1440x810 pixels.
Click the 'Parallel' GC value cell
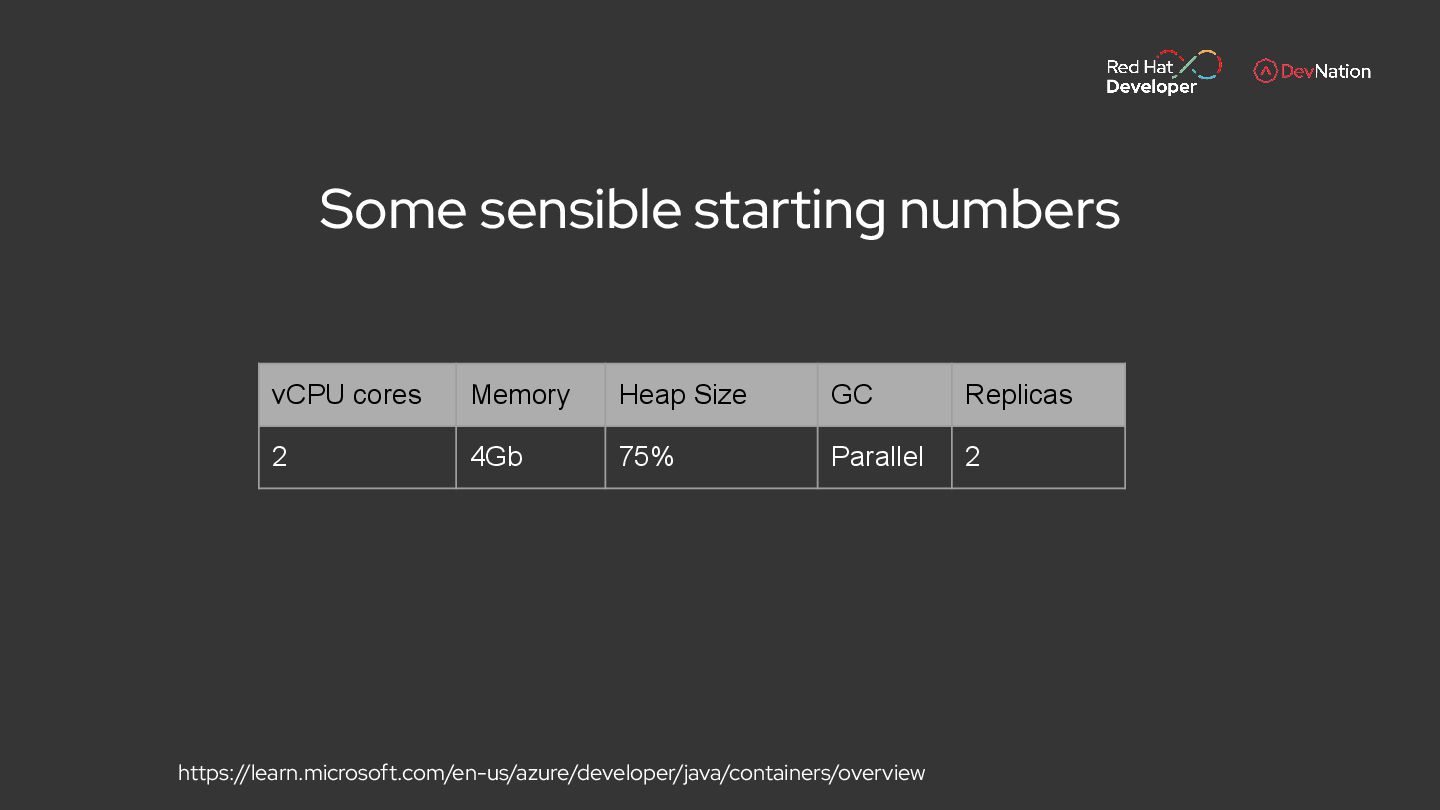pyautogui.click(x=884, y=457)
